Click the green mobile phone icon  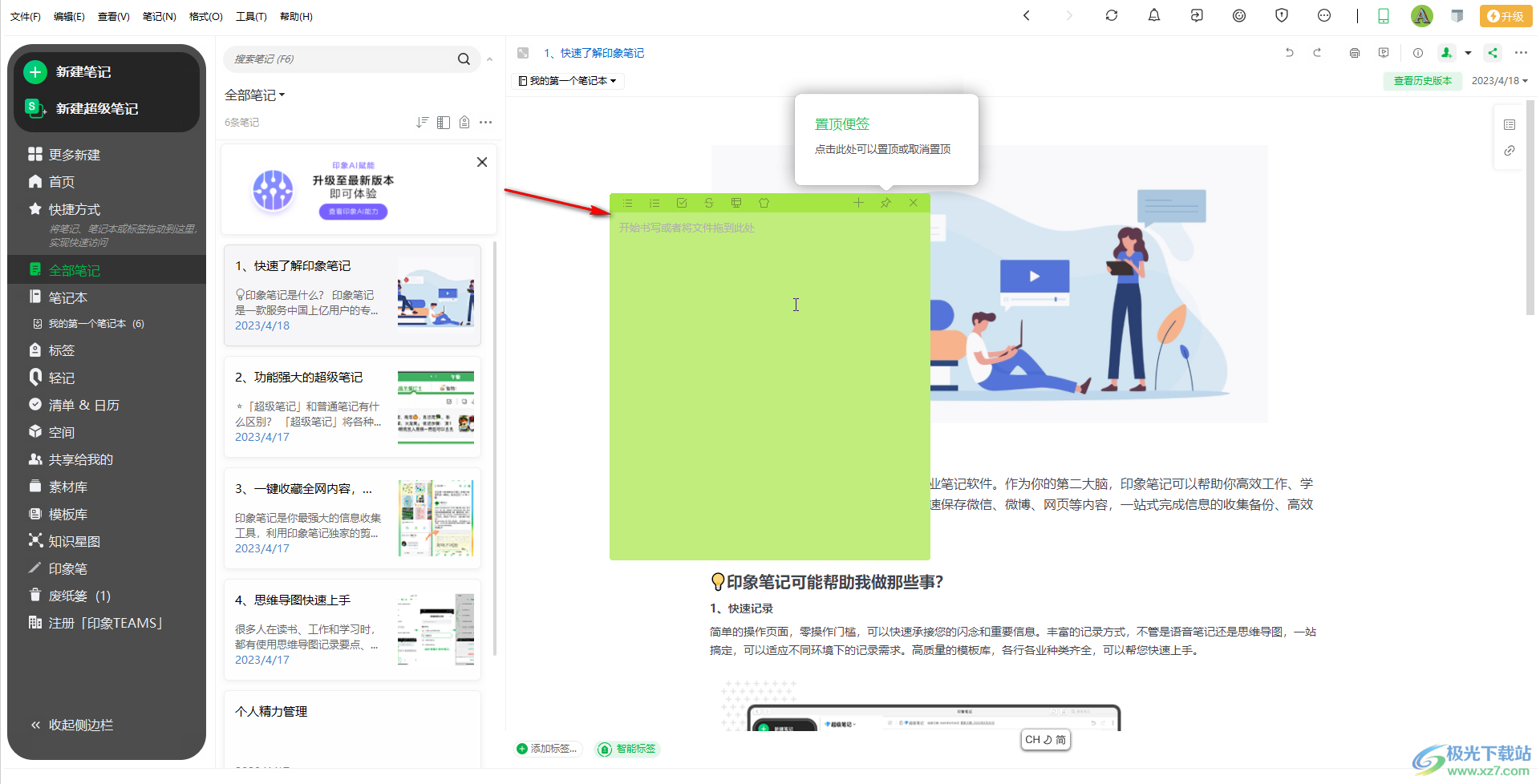pyautogui.click(x=1384, y=16)
